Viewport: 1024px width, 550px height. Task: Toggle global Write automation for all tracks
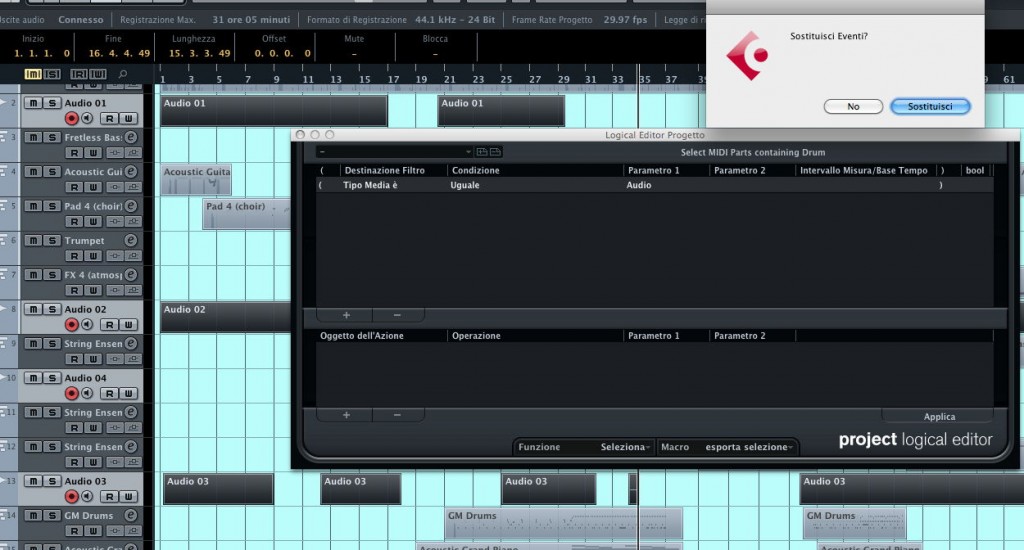tap(98, 74)
